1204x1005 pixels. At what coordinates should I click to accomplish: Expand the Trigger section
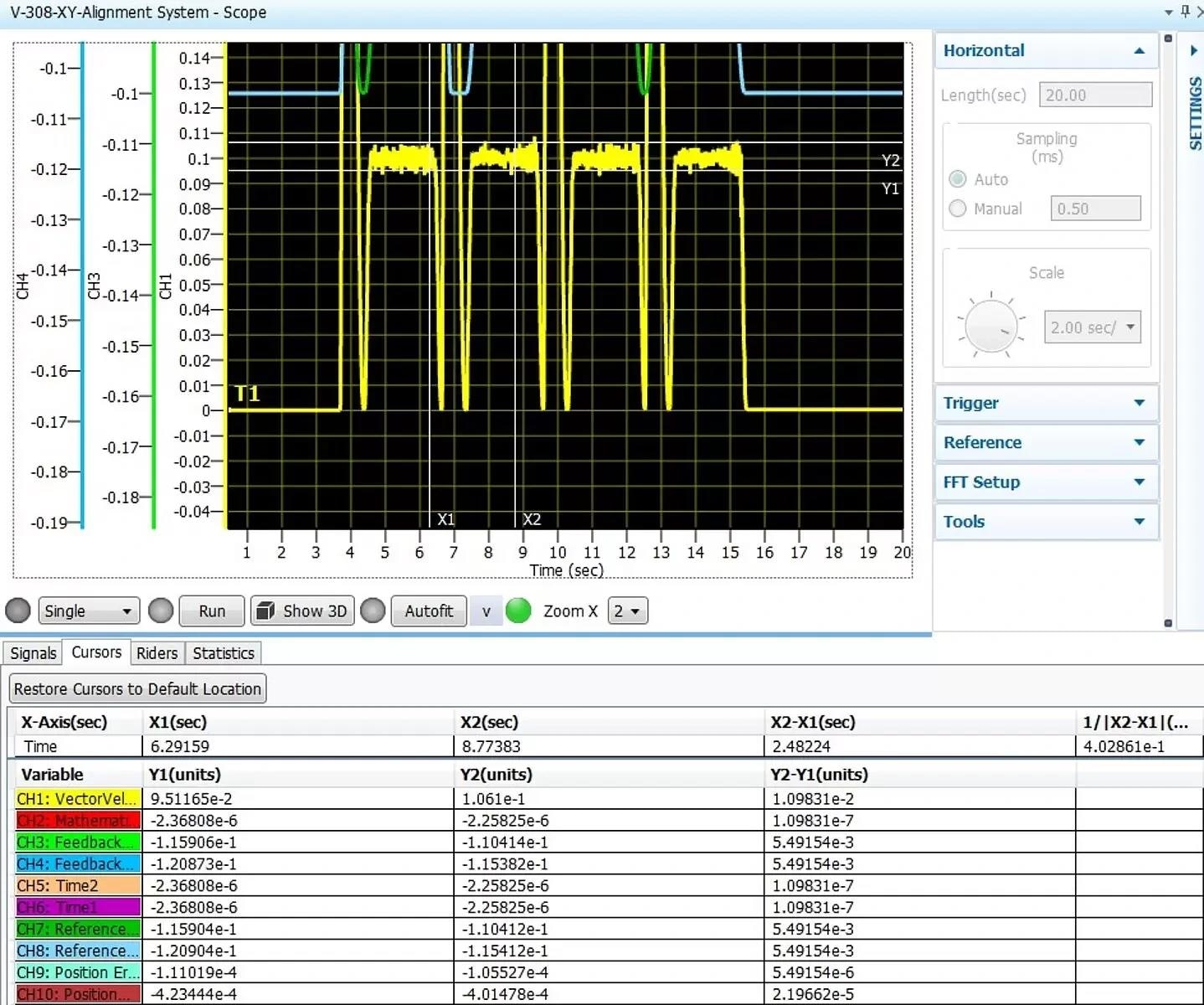tap(1046, 403)
